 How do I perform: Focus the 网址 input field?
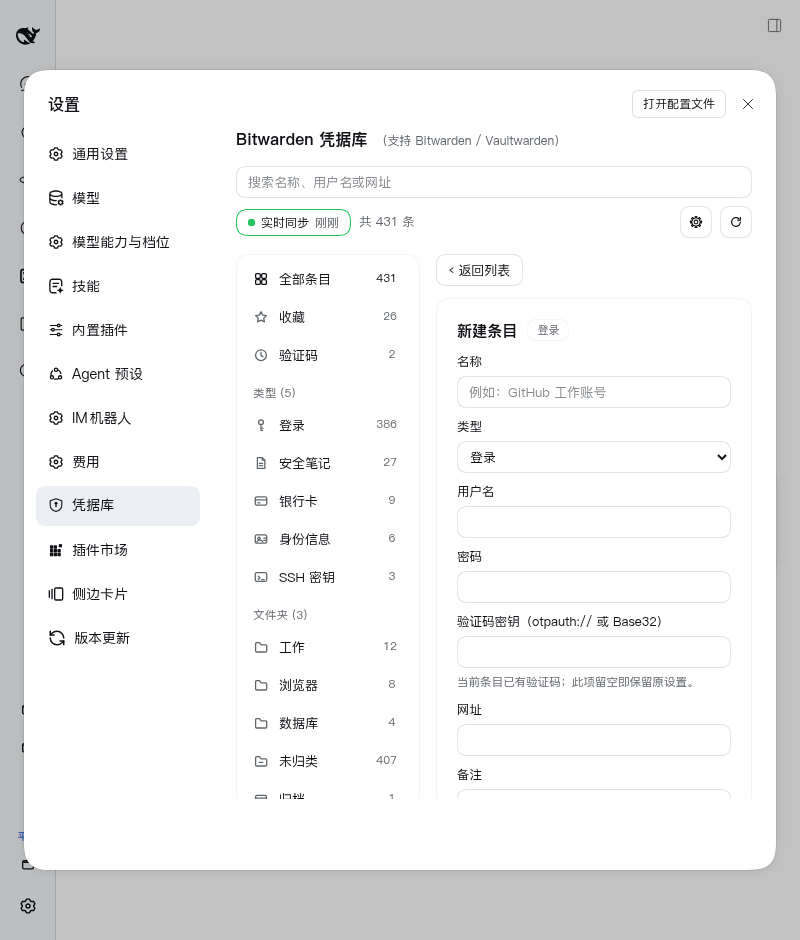(x=594, y=740)
